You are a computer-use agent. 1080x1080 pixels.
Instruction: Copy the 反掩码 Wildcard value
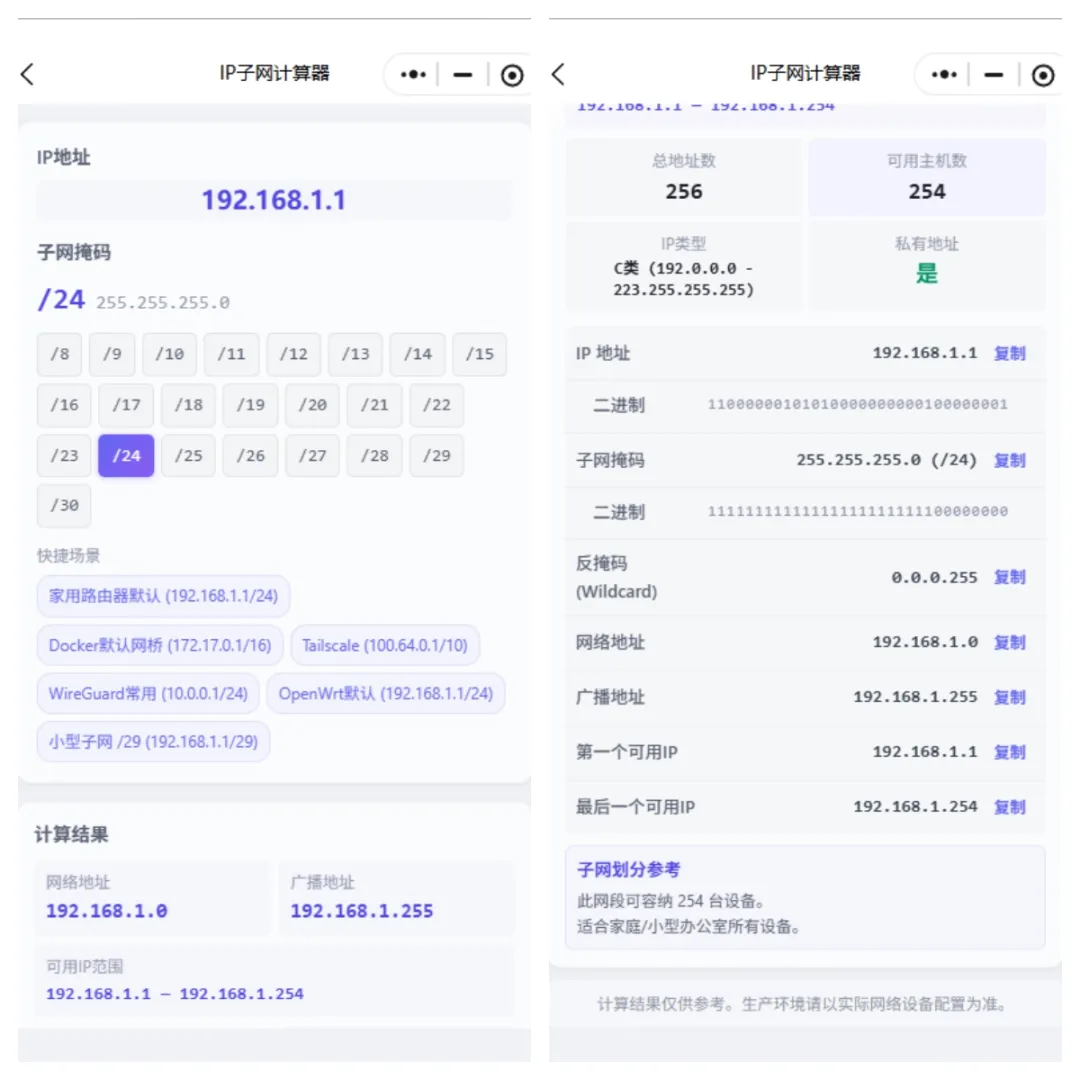point(1010,577)
